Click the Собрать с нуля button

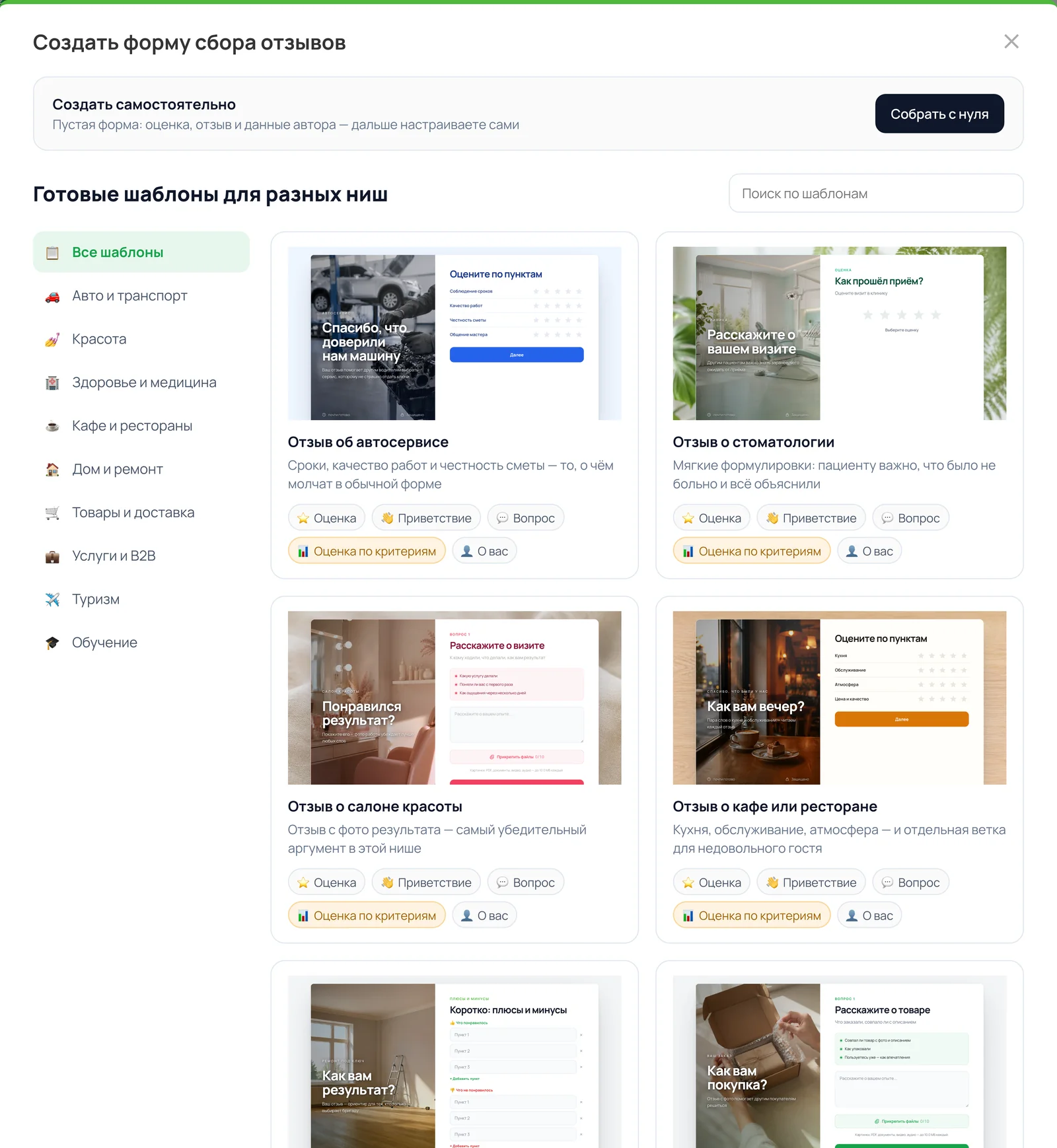pos(939,114)
